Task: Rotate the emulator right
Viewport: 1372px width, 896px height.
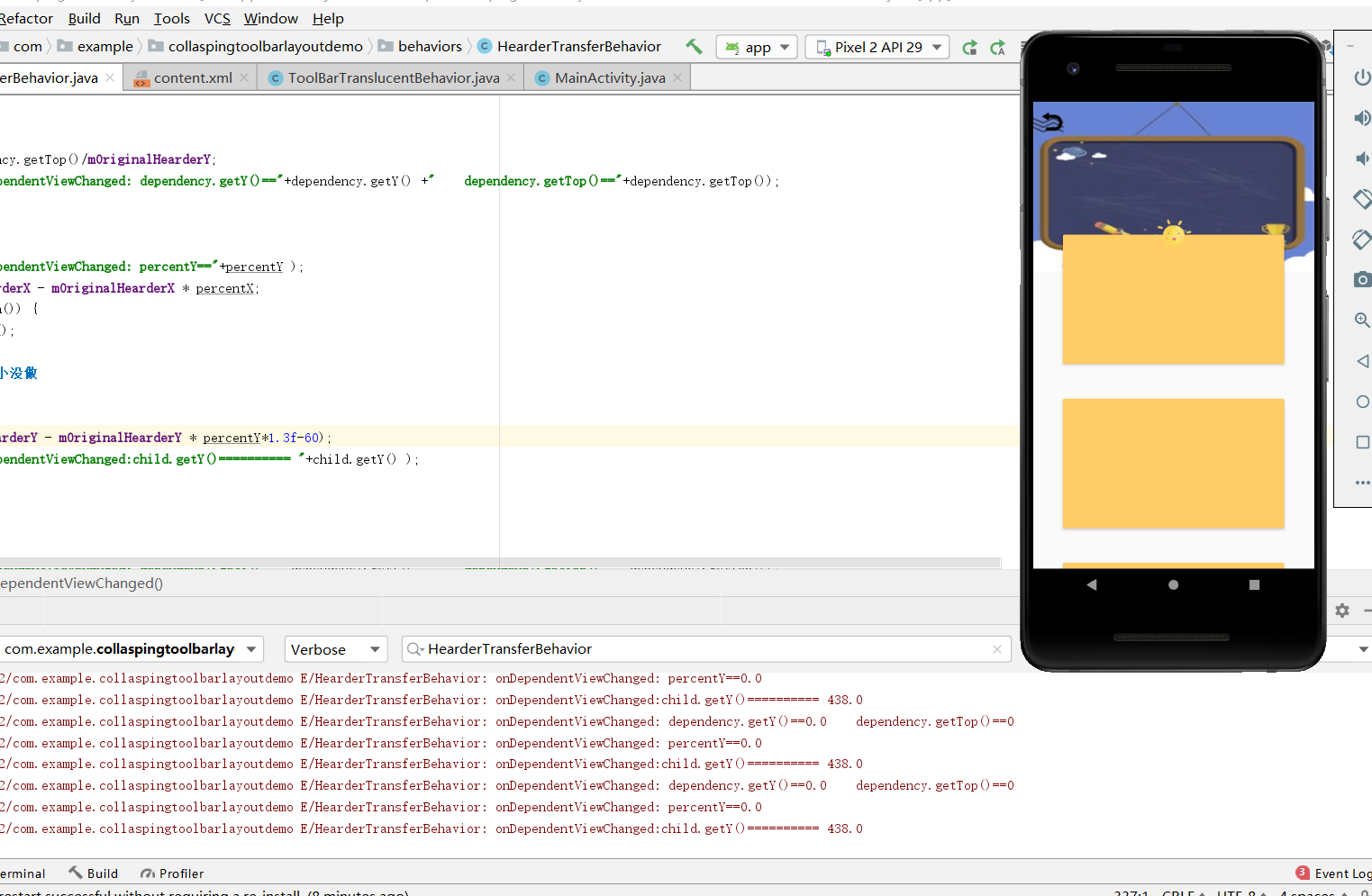Action: pos(1362,239)
